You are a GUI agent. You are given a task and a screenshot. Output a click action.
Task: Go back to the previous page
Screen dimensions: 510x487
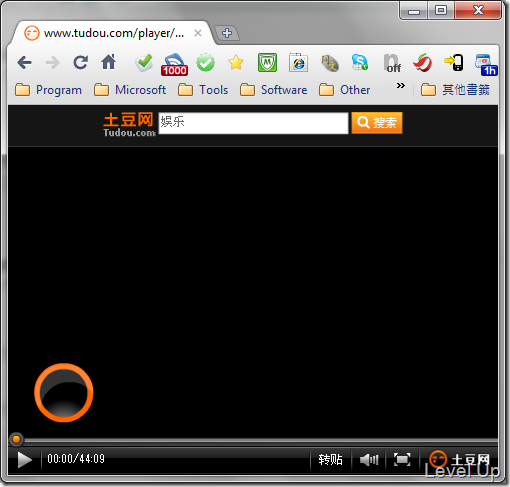(x=25, y=62)
